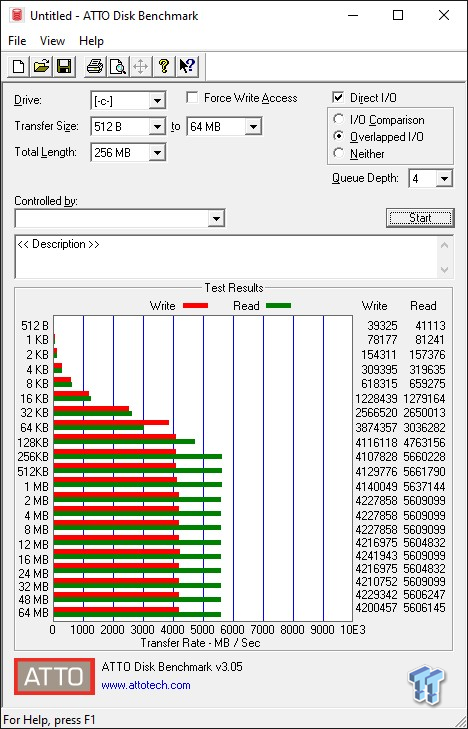The height and width of the screenshot is (729, 468).
Task: Open the View menu
Action: tap(52, 41)
